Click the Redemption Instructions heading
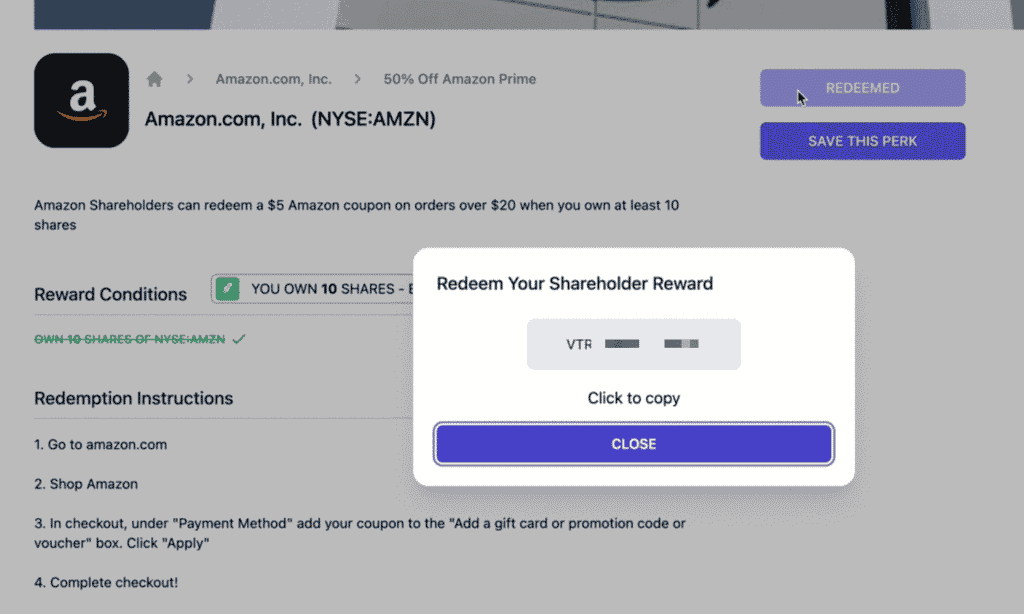Viewport: 1024px width, 614px height. [x=133, y=398]
